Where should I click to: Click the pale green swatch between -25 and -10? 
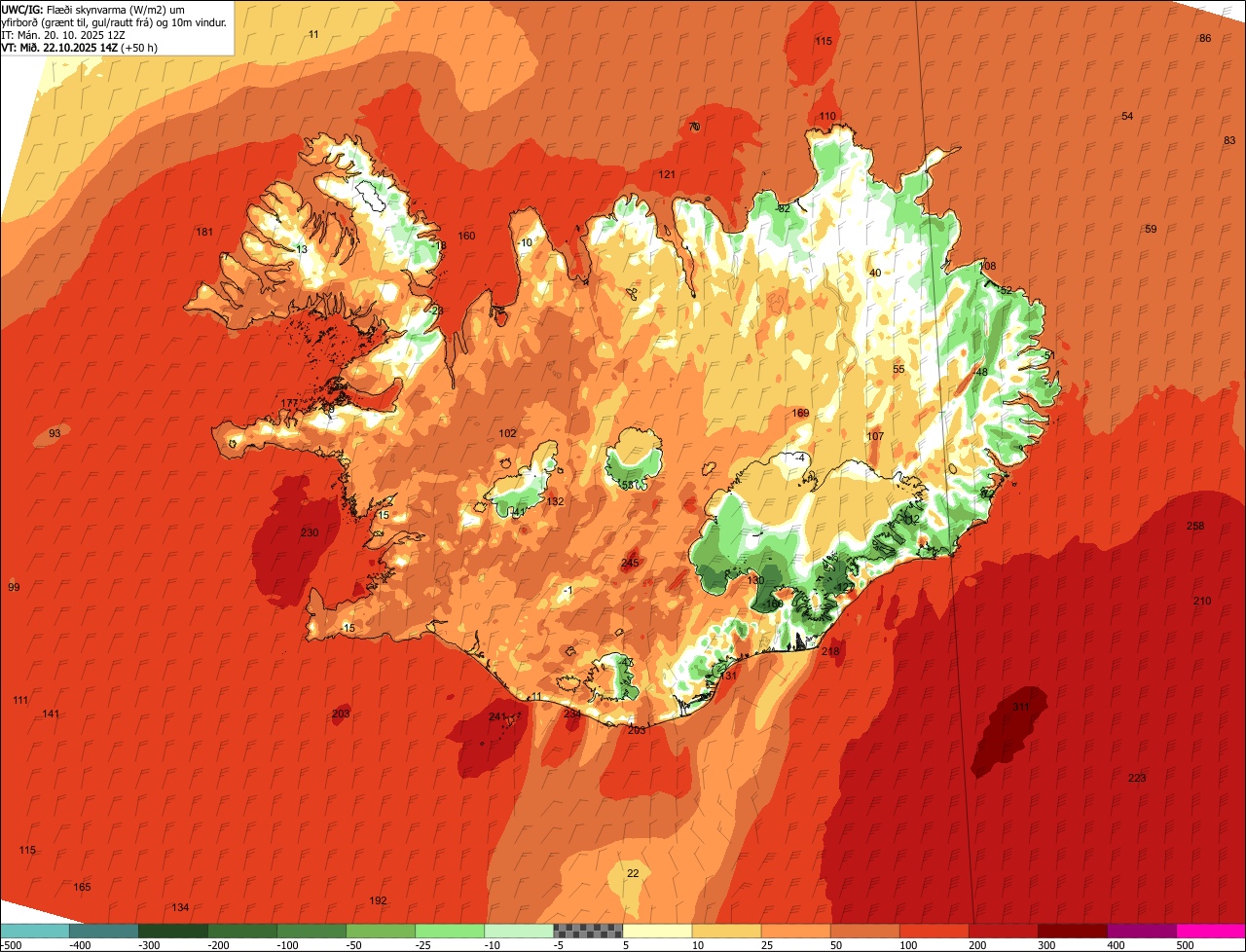[449, 931]
